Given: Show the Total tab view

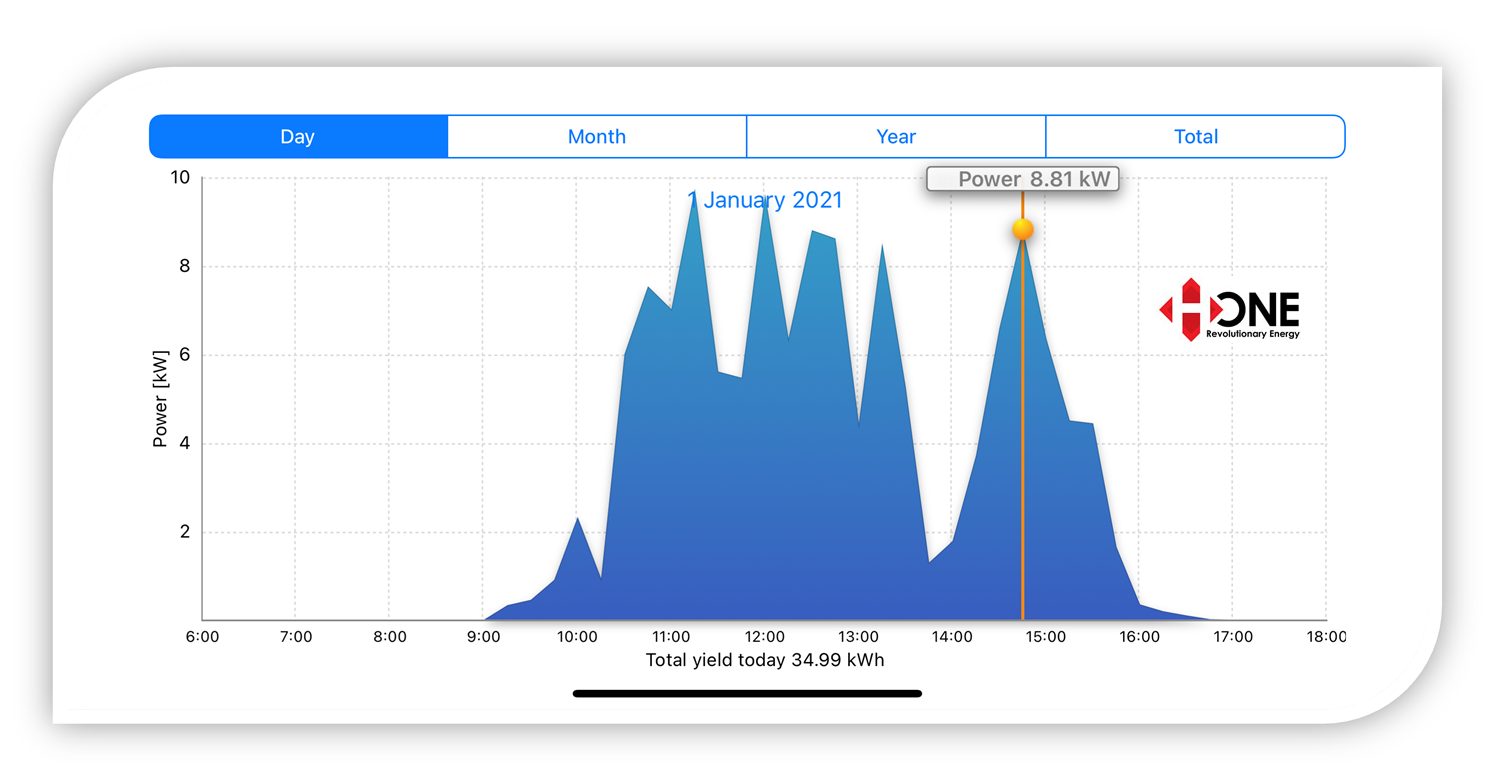Looking at the screenshot, I should tap(1195, 137).
